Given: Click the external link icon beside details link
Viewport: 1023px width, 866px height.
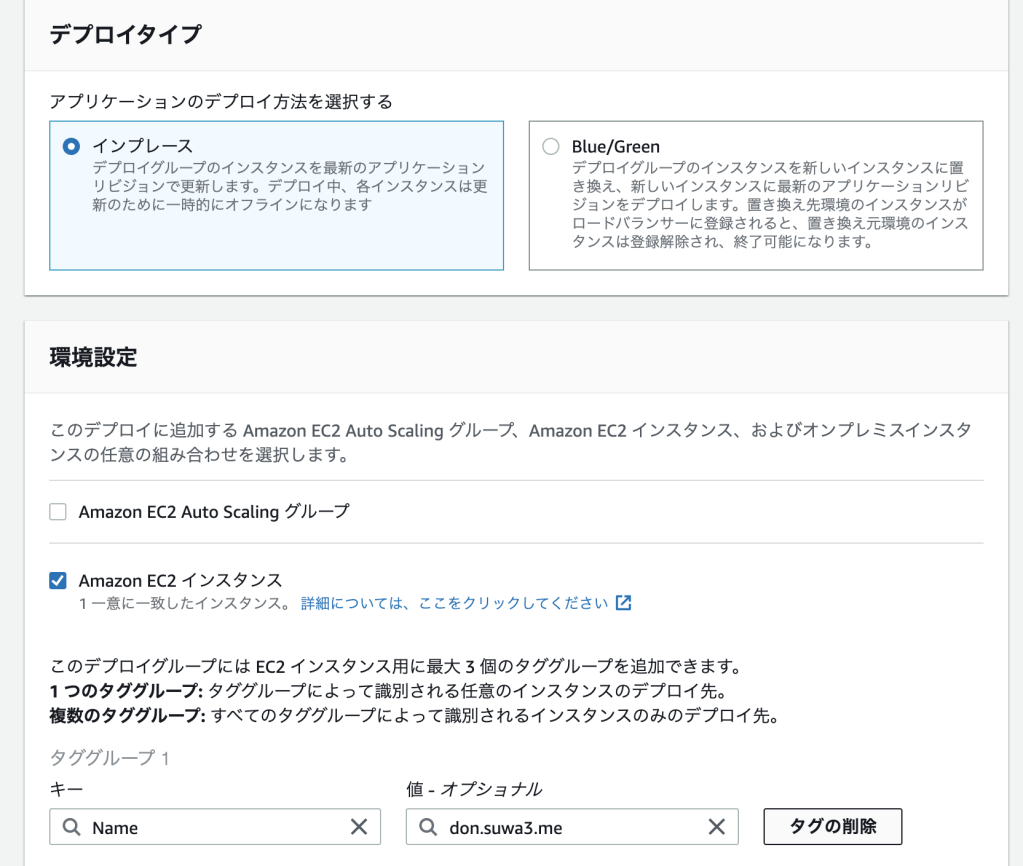Looking at the screenshot, I should (623, 603).
